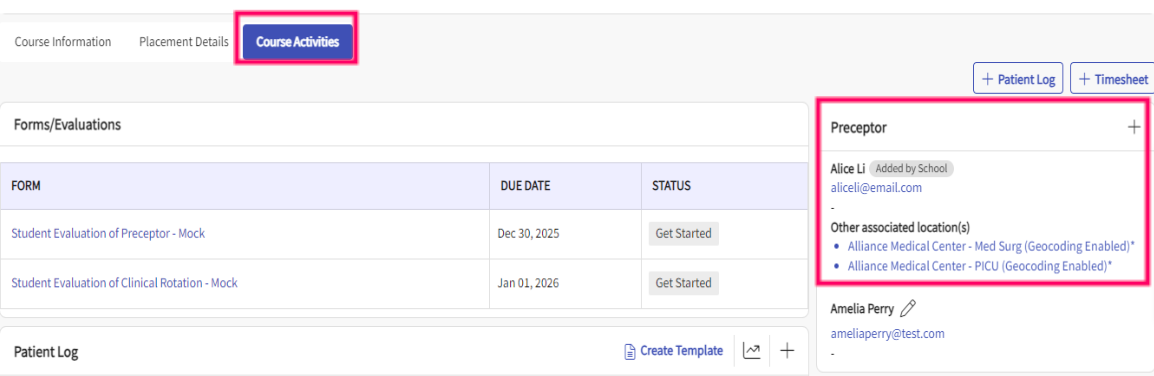Click the Create Template document icon
The height and width of the screenshot is (376, 1154).
tap(629, 352)
